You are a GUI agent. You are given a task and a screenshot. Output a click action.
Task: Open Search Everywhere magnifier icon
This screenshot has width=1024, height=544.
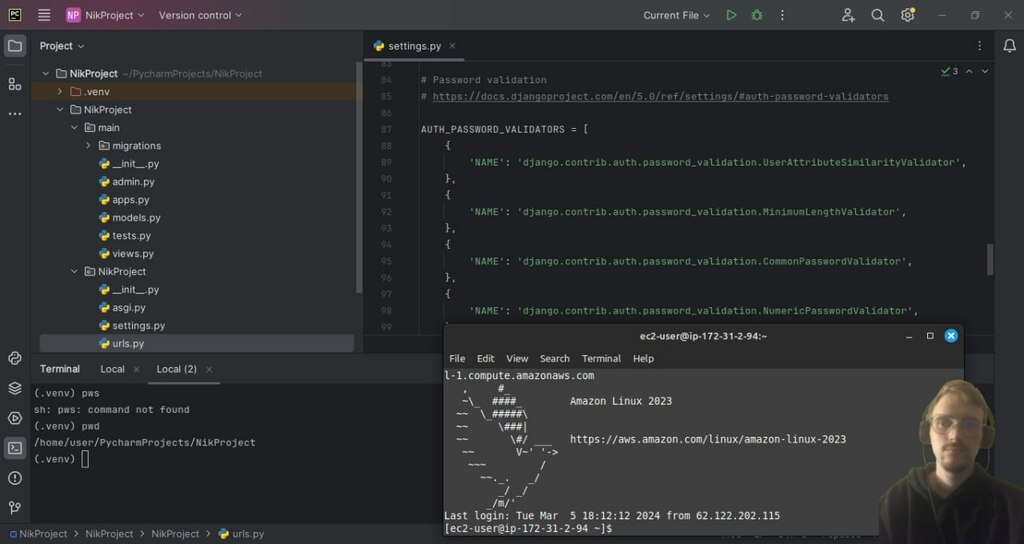click(877, 15)
